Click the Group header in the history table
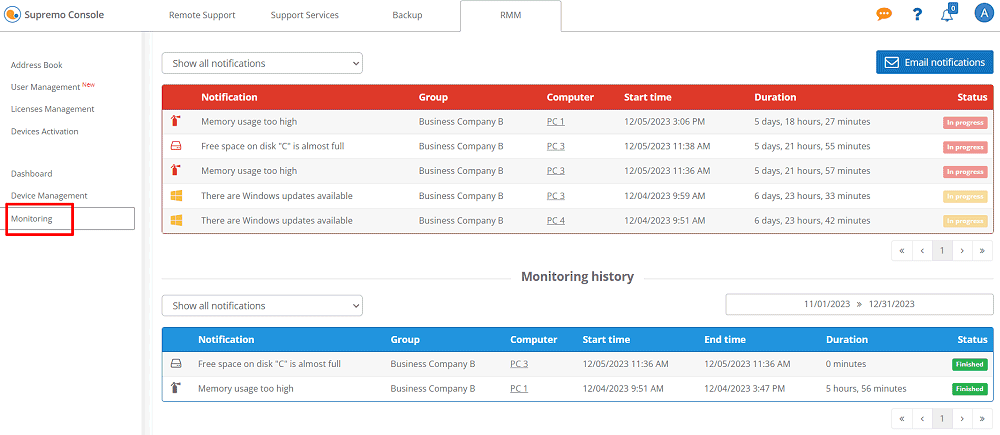The height and width of the screenshot is (435, 1000). 405,339
